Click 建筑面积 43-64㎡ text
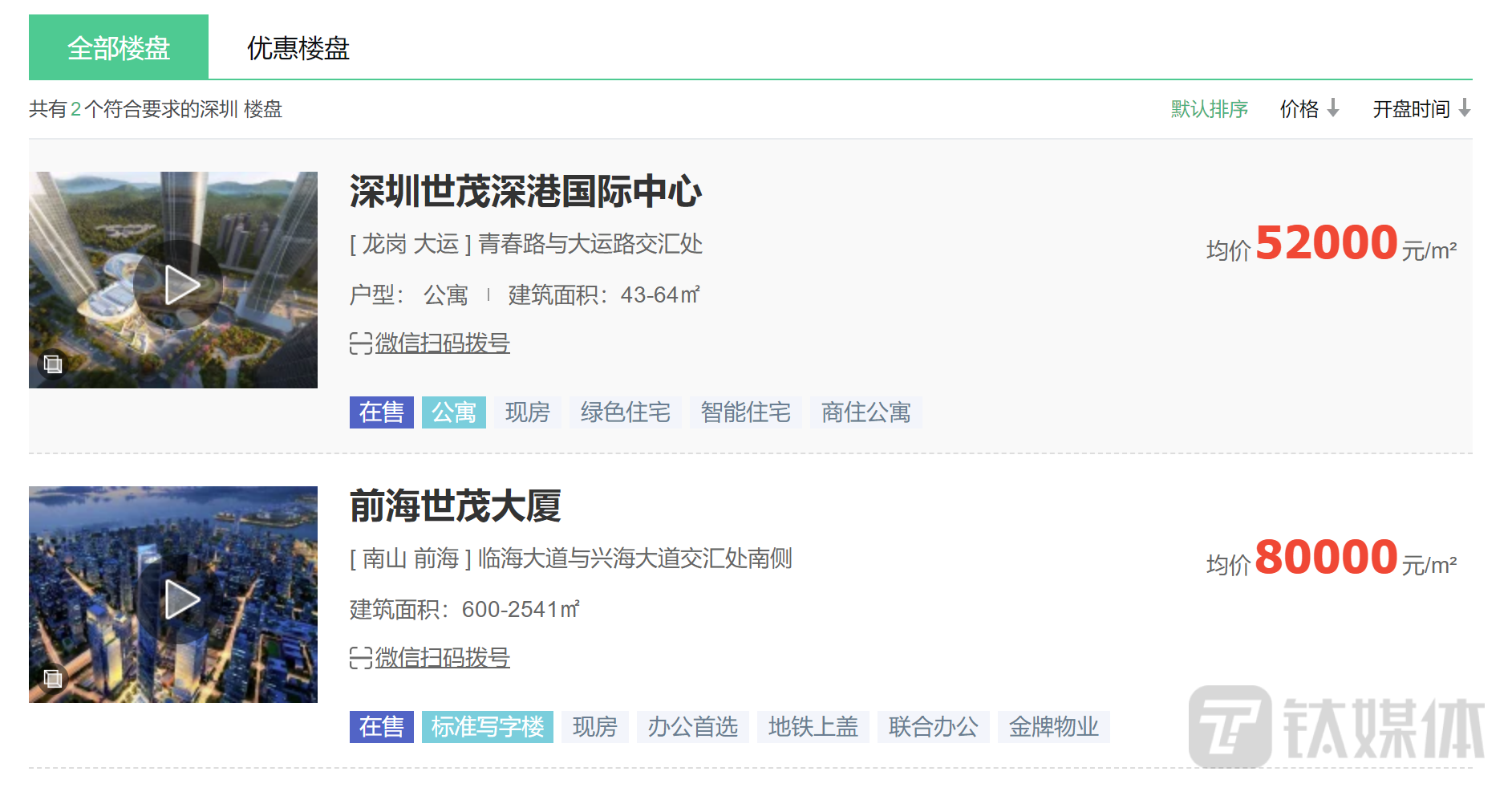 click(604, 295)
